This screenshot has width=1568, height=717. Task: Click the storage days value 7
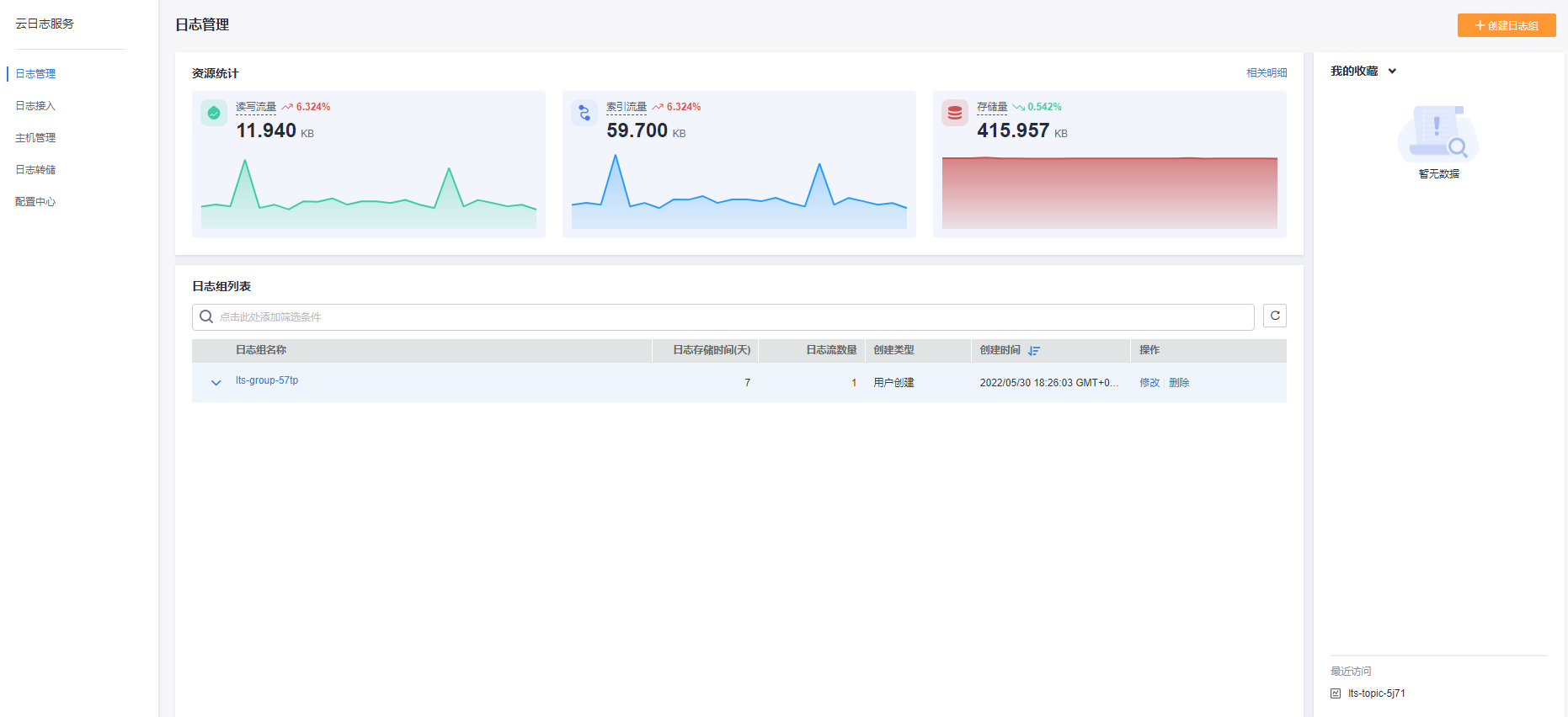[747, 383]
